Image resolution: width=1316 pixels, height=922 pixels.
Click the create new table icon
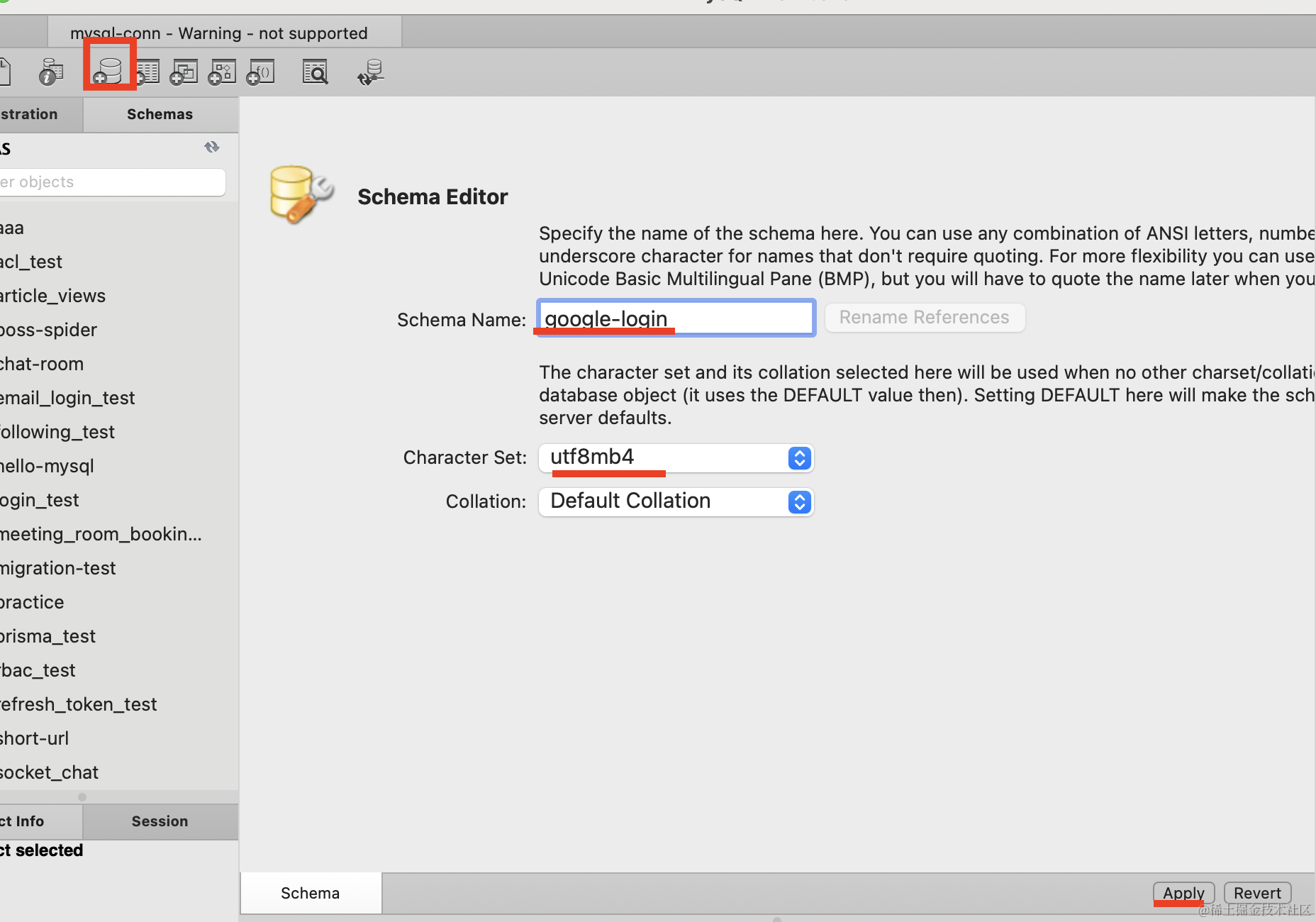point(147,72)
